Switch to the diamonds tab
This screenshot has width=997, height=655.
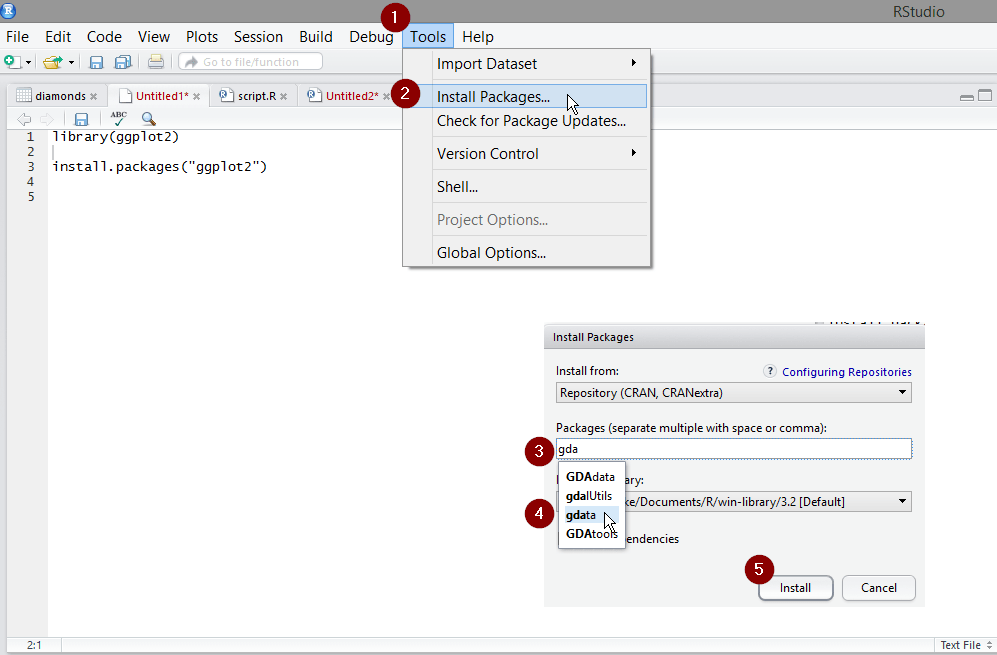point(60,96)
